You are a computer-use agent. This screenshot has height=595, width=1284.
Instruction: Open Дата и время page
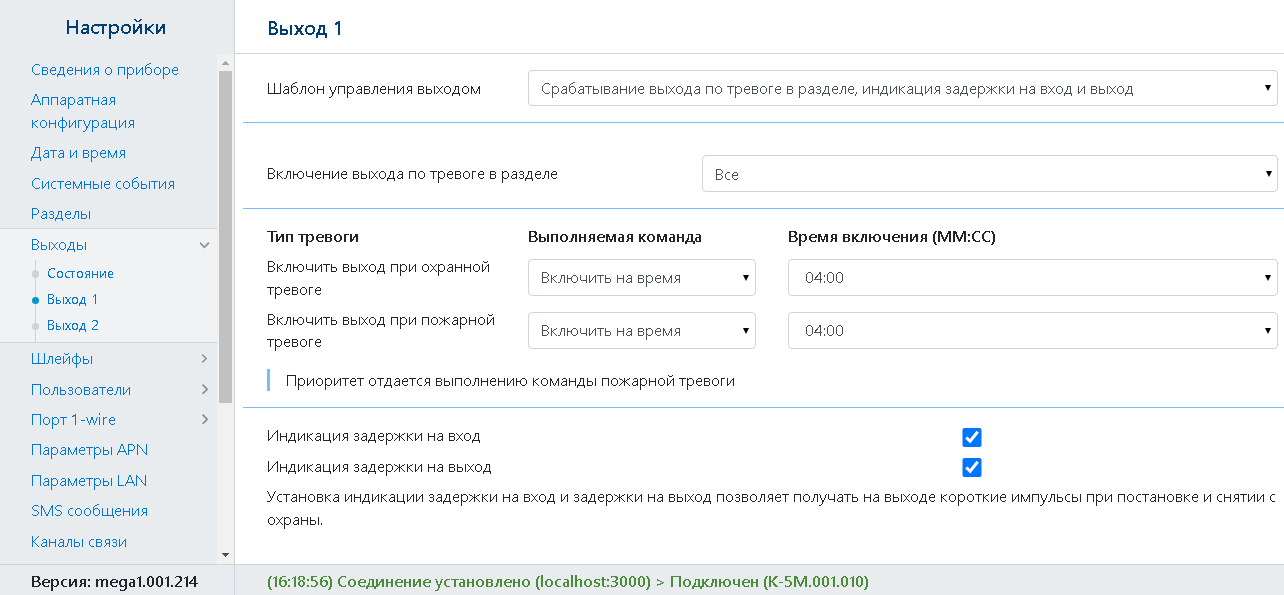[x=78, y=153]
